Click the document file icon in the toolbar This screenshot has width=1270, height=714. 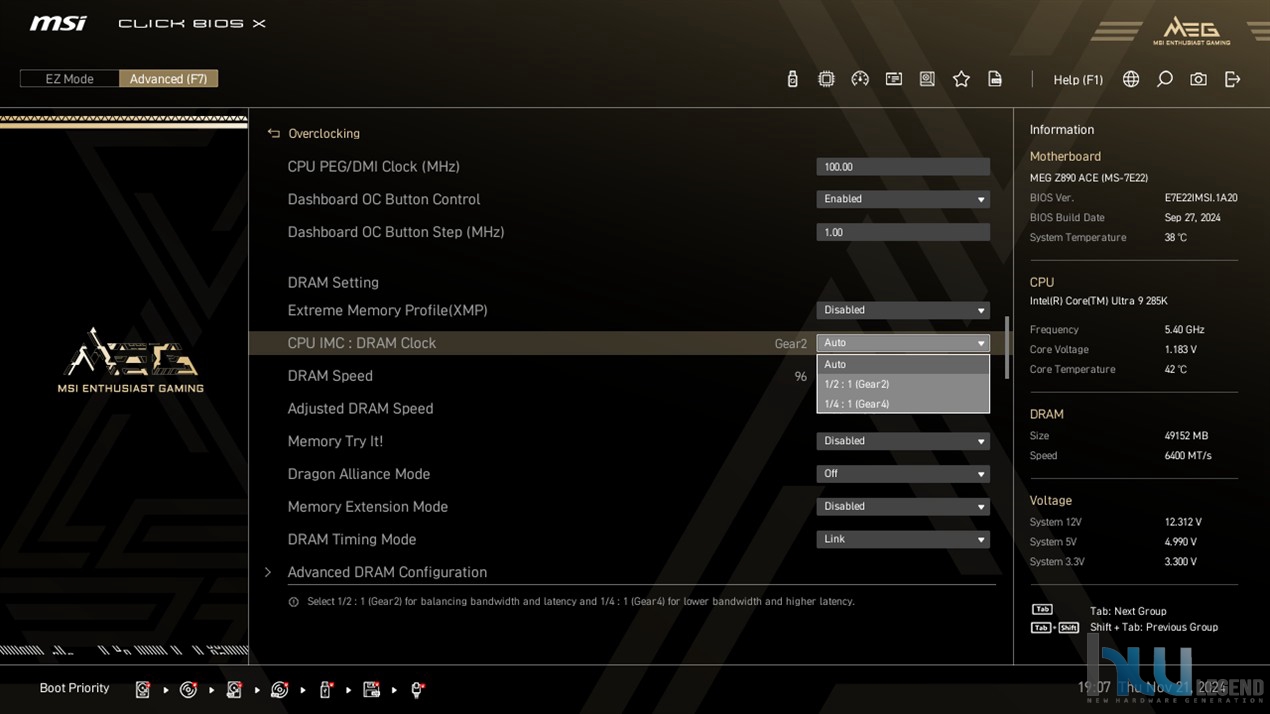995,79
